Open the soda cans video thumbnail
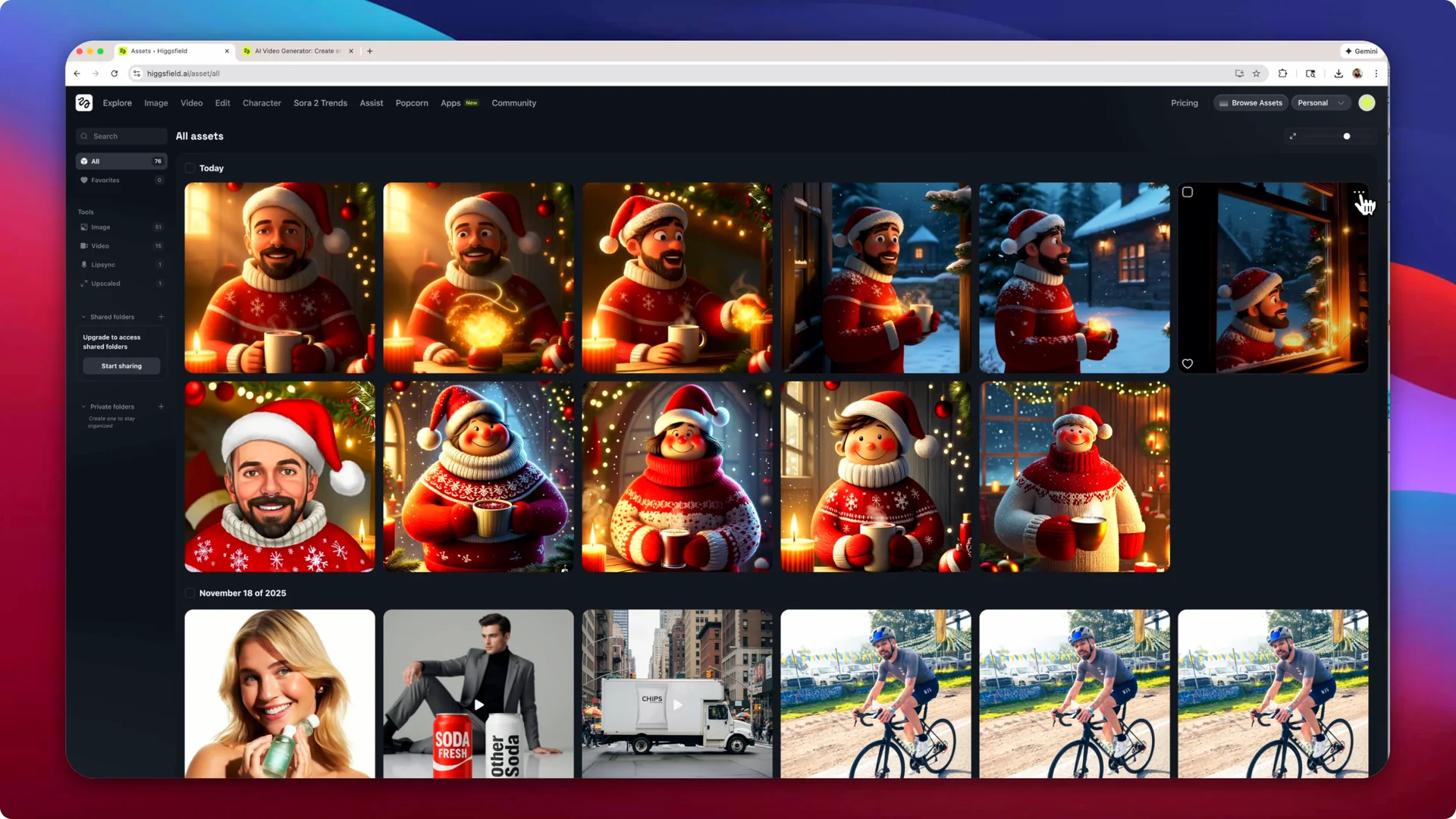1456x819 pixels. coord(478,704)
